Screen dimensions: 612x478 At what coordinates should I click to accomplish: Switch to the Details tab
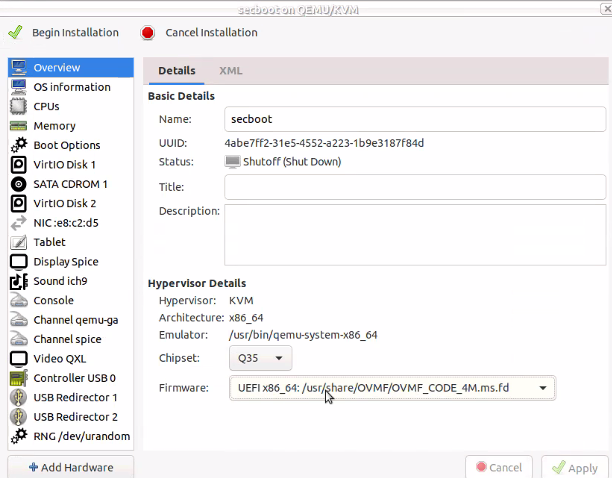coord(176,71)
